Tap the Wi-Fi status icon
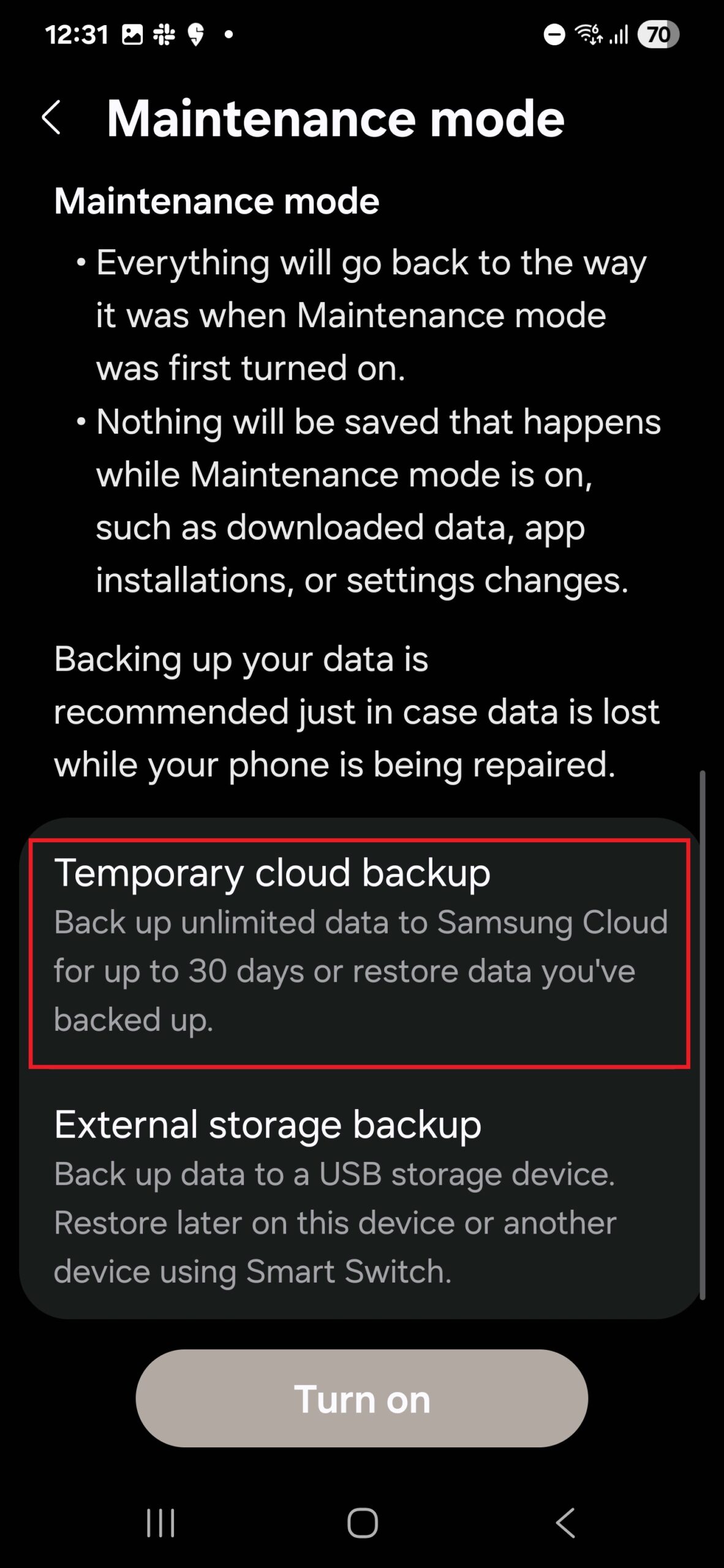724x1568 pixels. pyautogui.click(x=588, y=35)
